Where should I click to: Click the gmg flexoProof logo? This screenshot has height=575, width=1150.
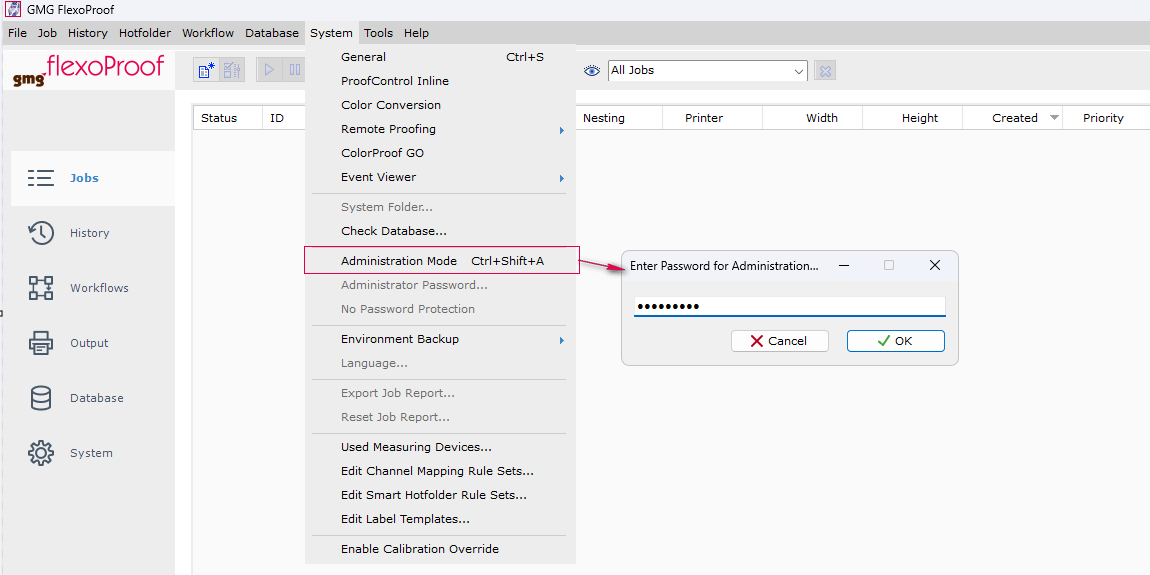coord(89,70)
